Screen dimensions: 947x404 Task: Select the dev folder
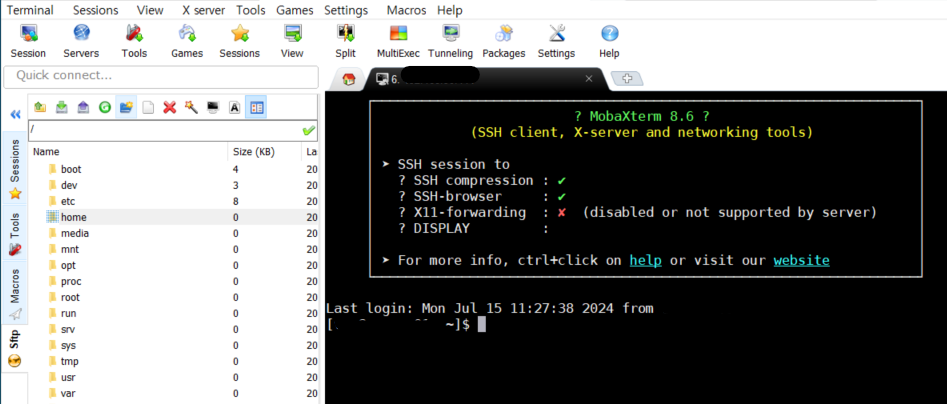(69, 185)
